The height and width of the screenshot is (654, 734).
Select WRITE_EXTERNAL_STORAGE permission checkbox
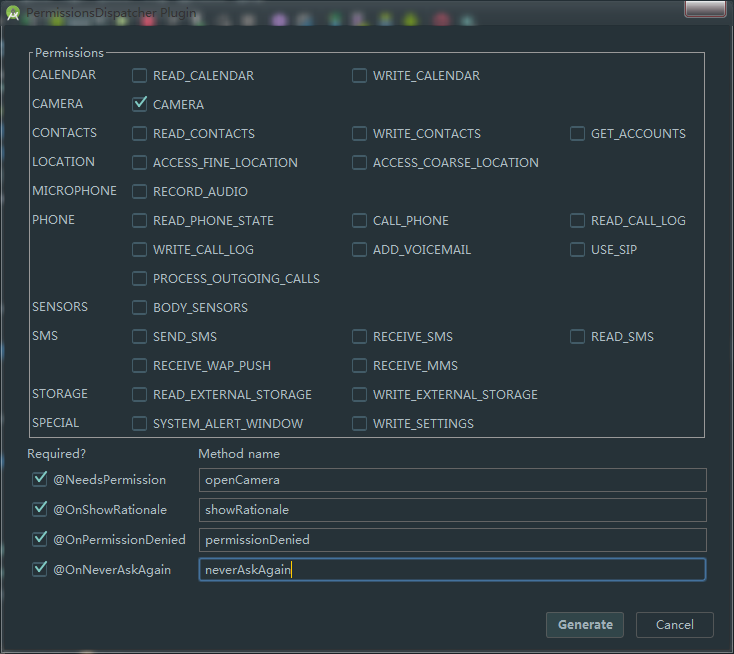click(359, 394)
